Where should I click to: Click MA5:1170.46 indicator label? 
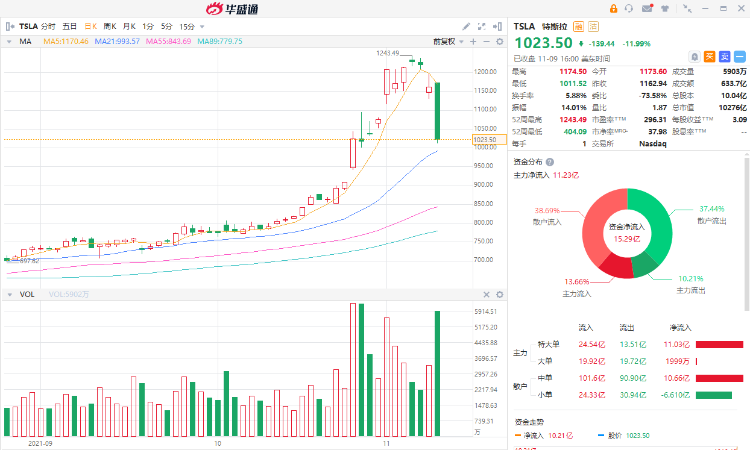click(66, 42)
